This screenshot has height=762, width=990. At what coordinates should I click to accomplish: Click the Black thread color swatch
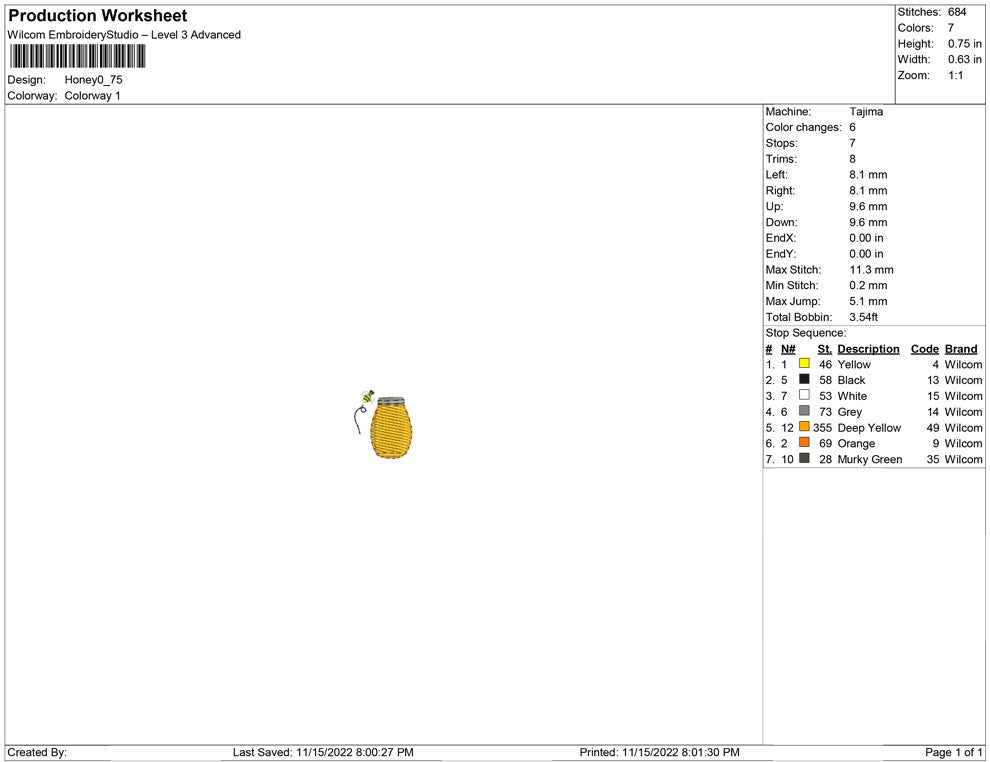tap(804, 379)
